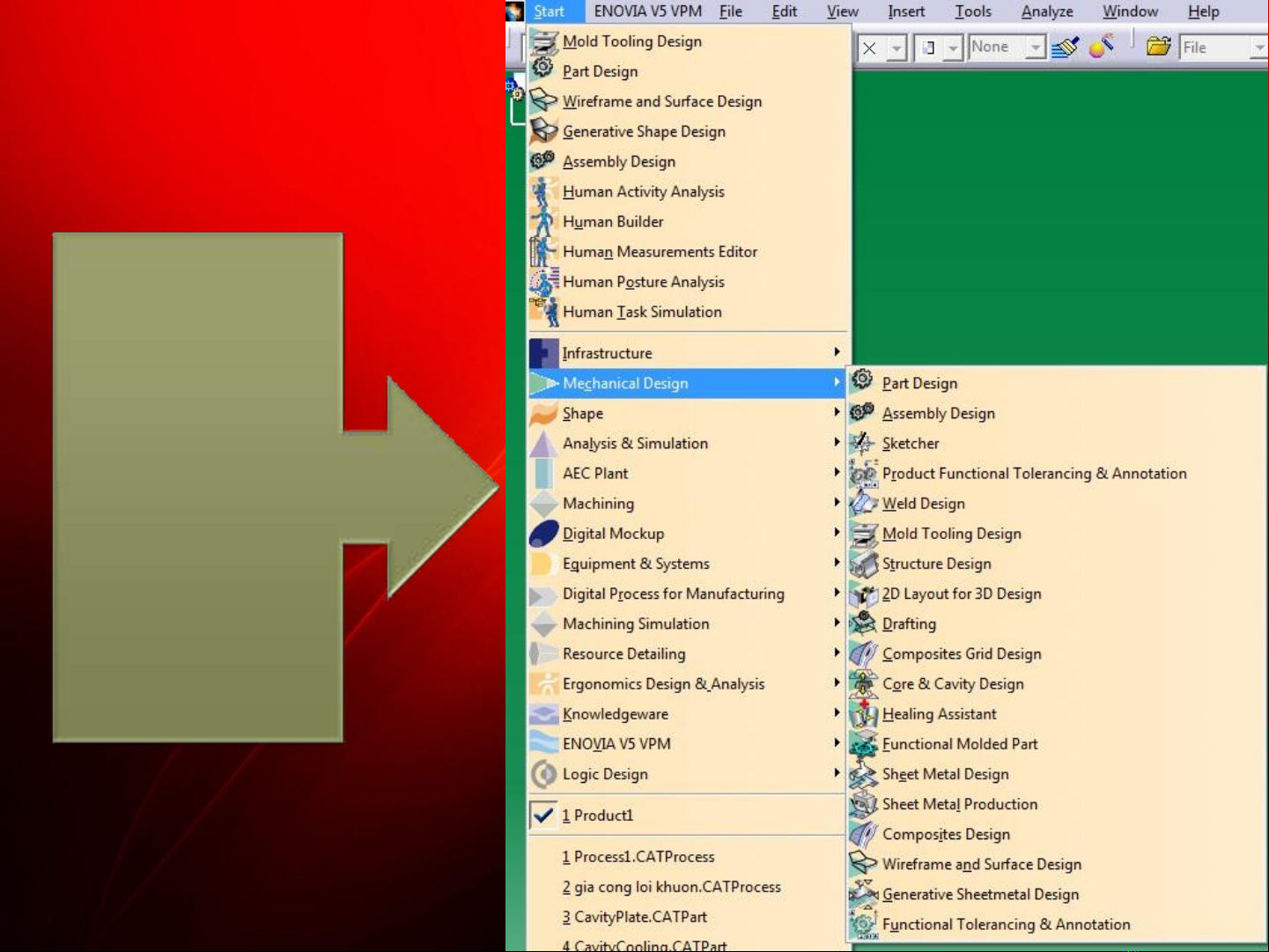The width and height of the screenshot is (1269, 952).
Task: Expand the Machining submenu
Action: pyautogui.click(x=689, y=503)
